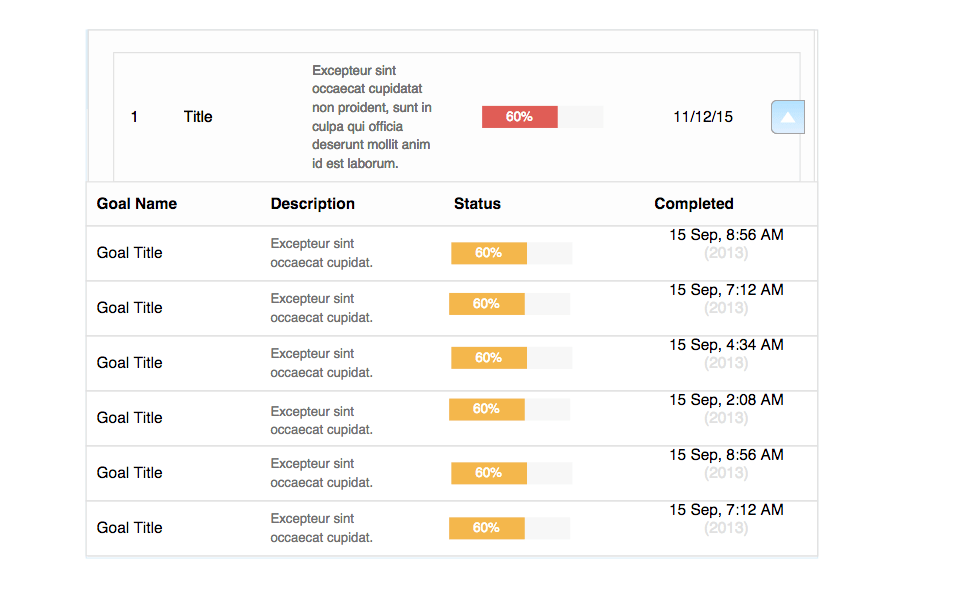The width and height of the screenshot is (980, 591).
Task: Click the "Title" text in row 1
Action: click(x=198, y=117)
